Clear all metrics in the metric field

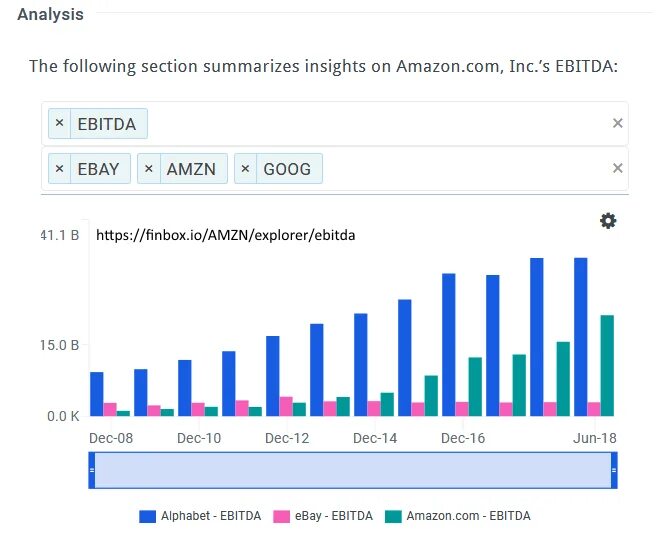point(617,123)
